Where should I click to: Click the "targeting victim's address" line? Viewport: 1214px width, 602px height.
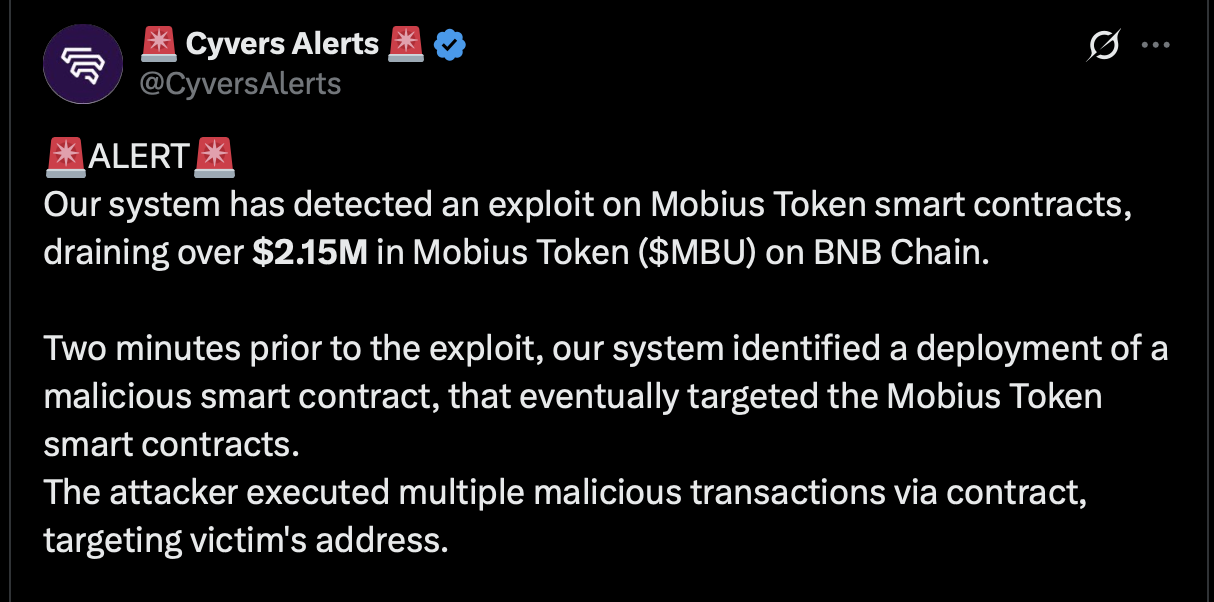pyautogui.click(x=243, y=541)
